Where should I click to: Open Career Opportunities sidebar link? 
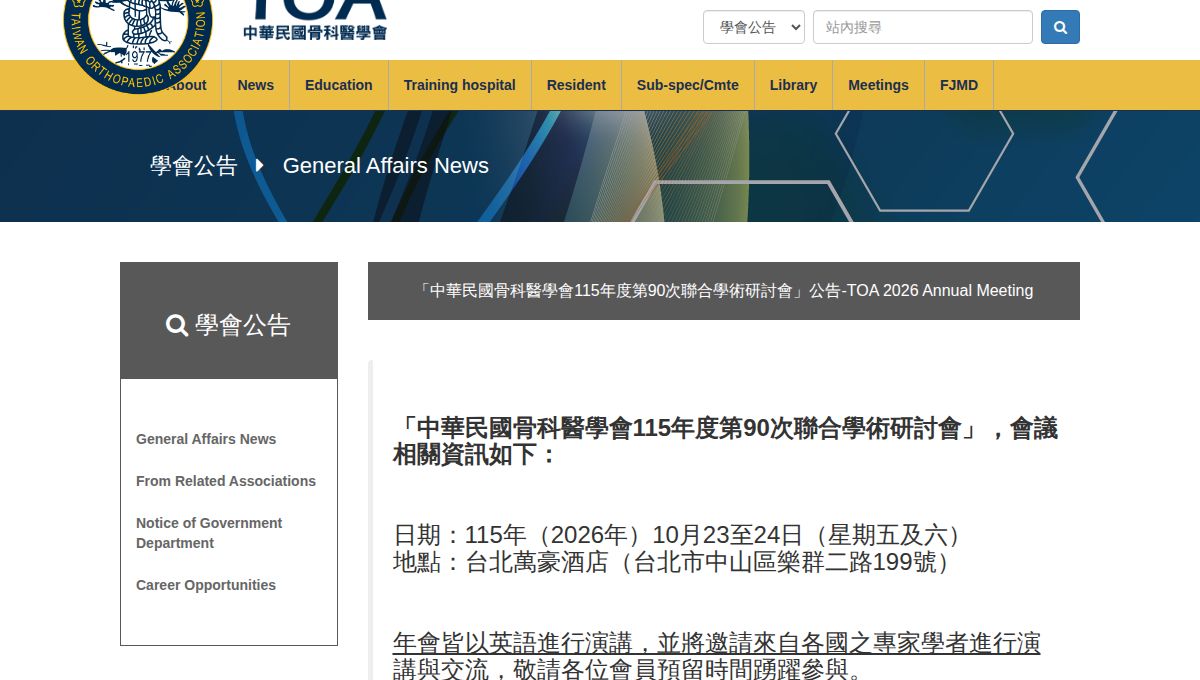pos(206,585)
